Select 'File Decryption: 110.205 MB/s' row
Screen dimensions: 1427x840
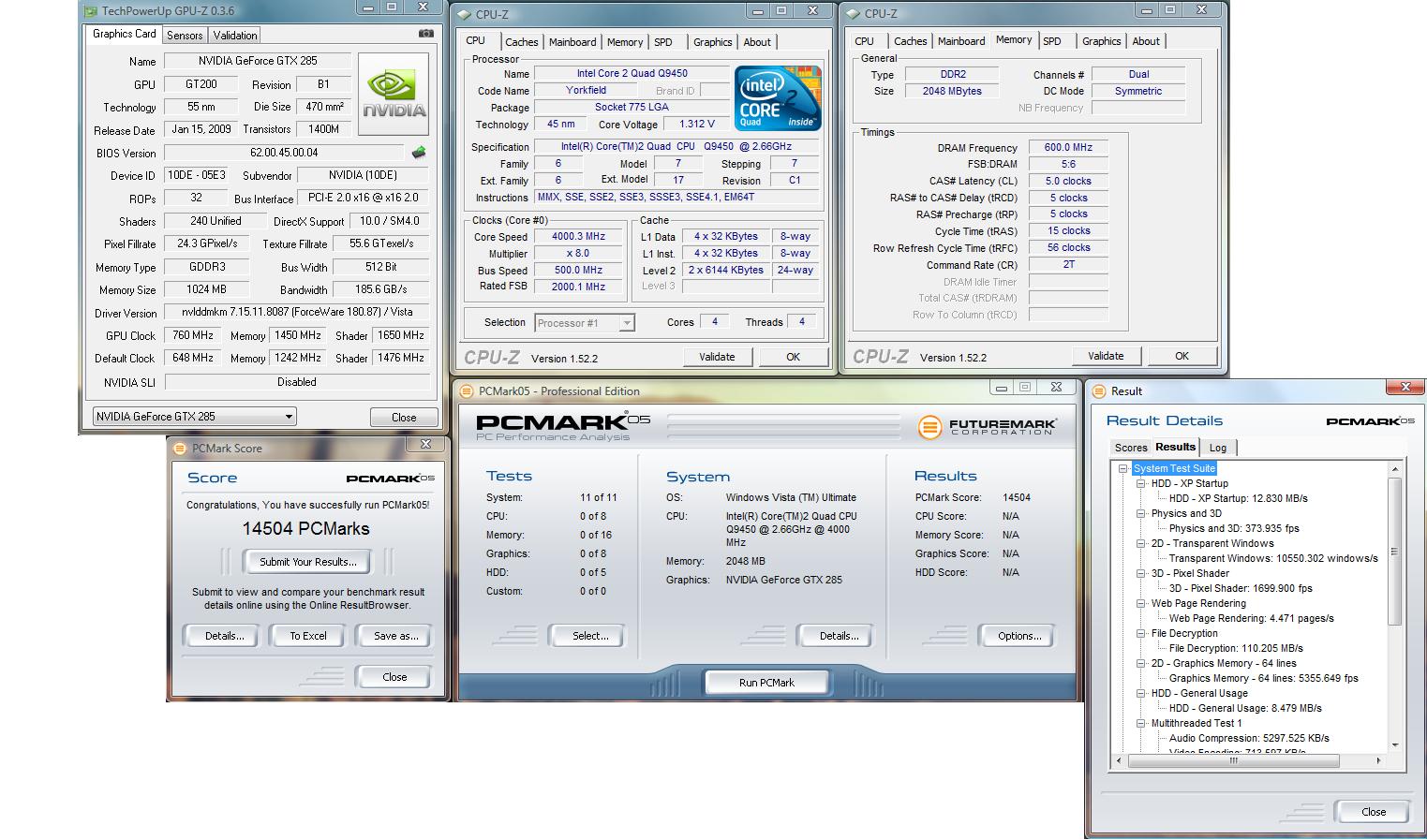click(x=1236, y=648)
